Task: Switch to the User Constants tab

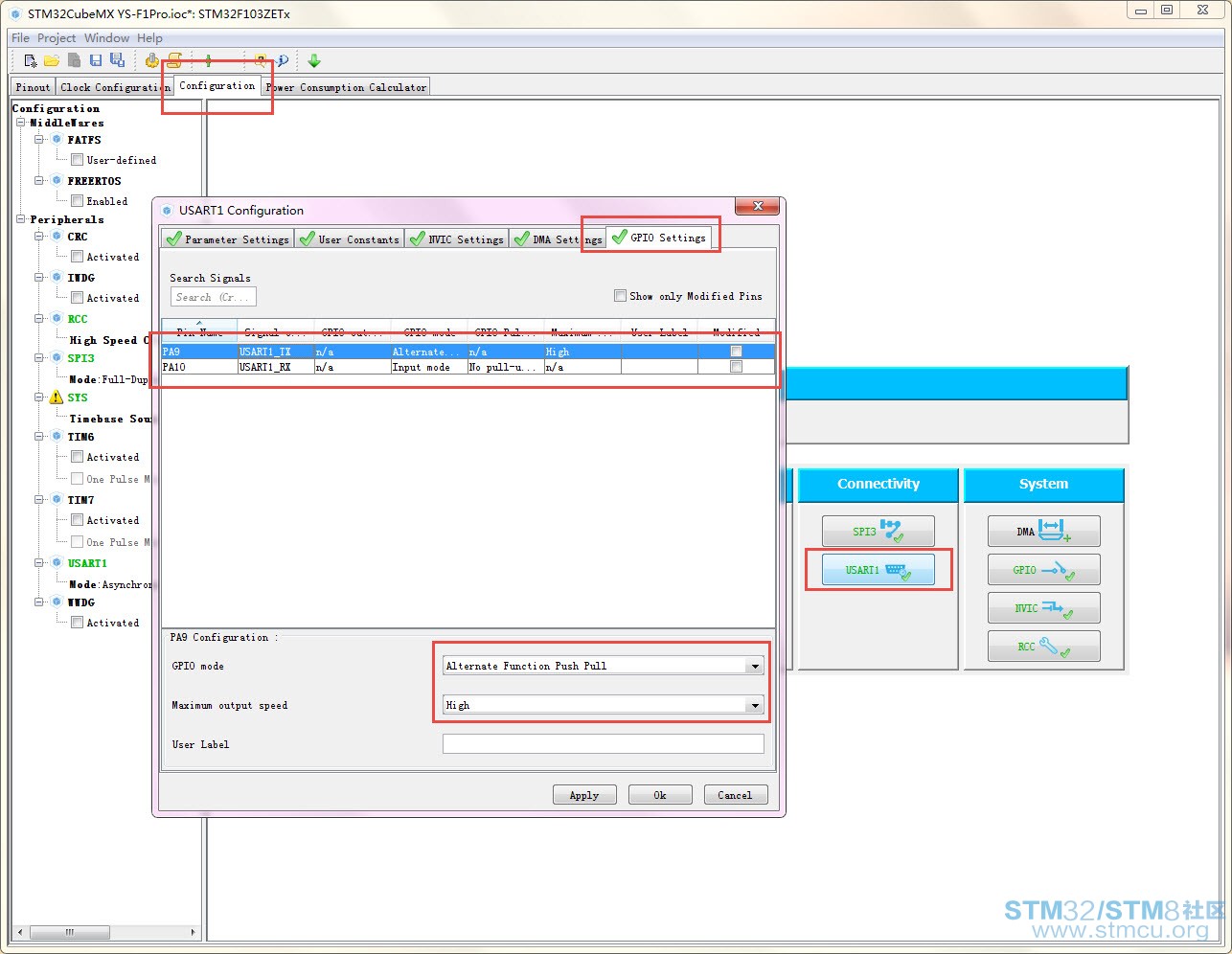Action: (x=350, y=239)
